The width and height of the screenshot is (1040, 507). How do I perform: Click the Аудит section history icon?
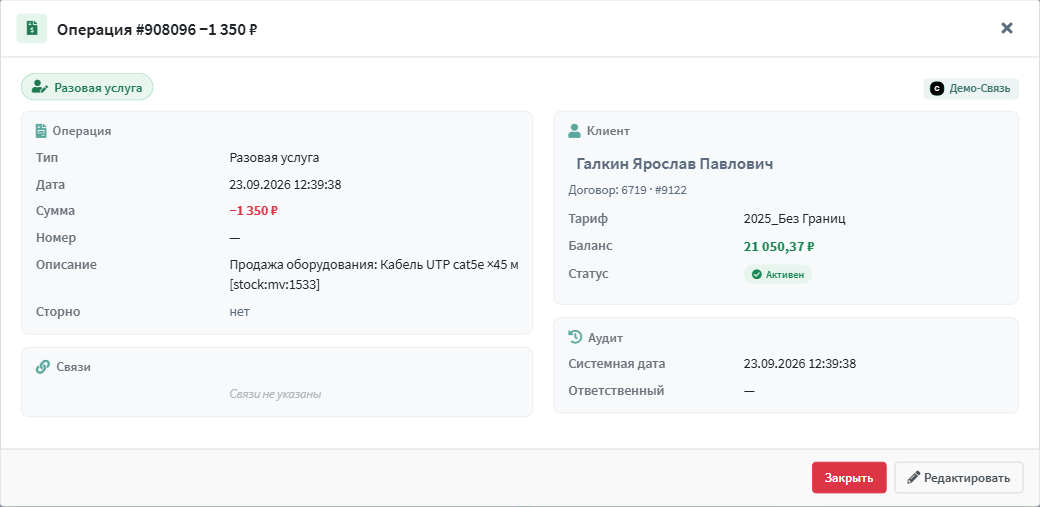pos(575,338)
